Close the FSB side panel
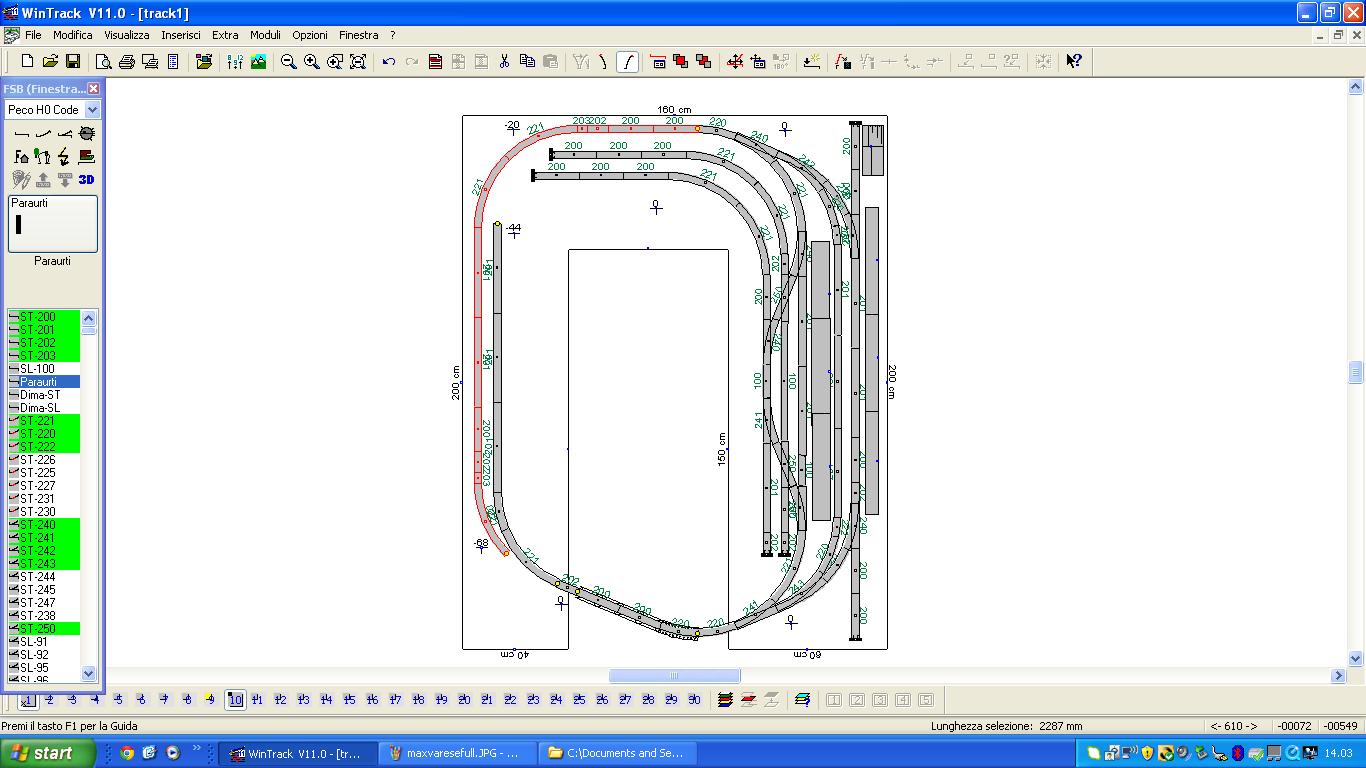This screenshot has width=1366, height=768. (x=94, y=89)
